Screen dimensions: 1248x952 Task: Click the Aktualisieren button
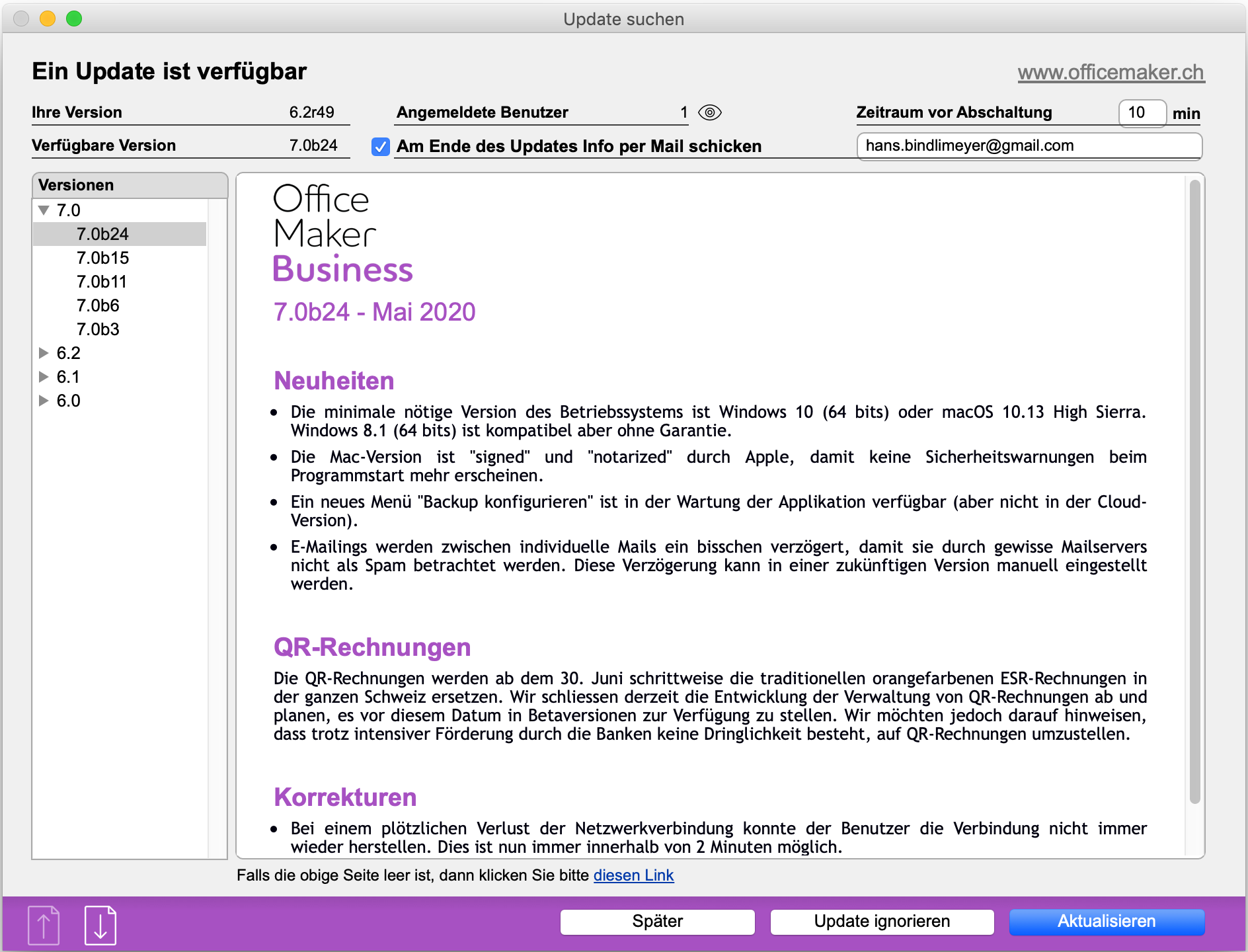tap(1107, 922)
